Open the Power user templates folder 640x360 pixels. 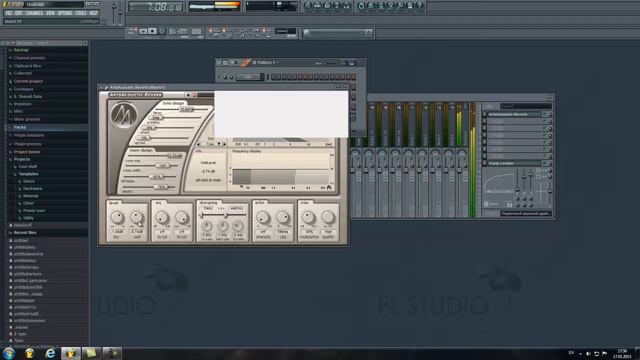point(34,211)
